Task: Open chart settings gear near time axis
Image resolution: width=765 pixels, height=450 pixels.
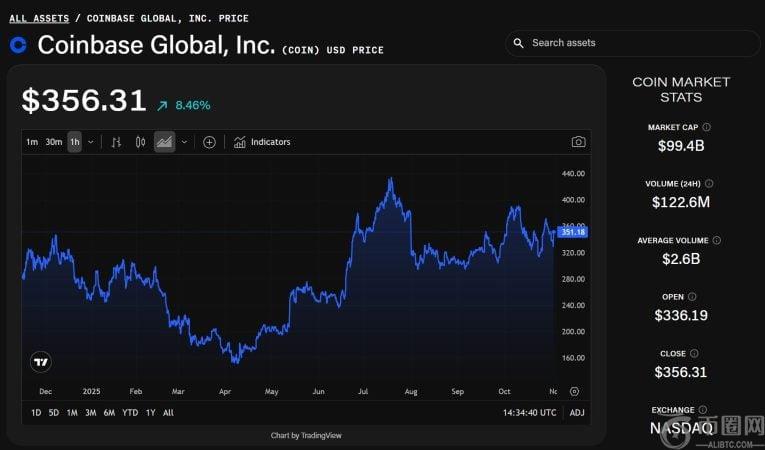Action: coord(574,391)
